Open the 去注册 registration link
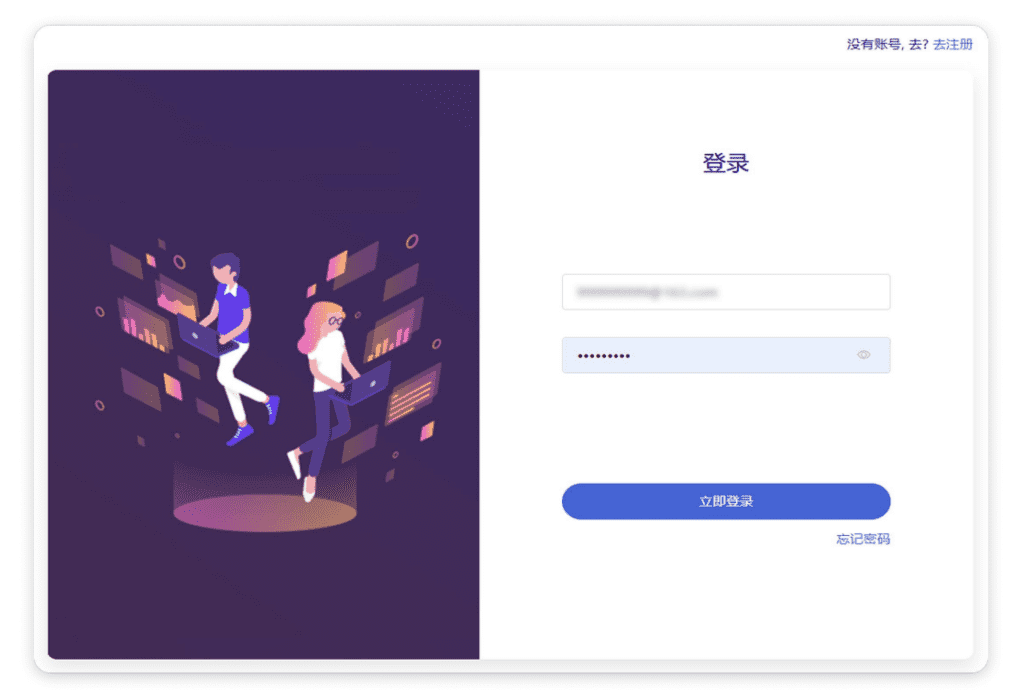The height and width of the screenshot is (700, 1024). (x=952, y=44)
